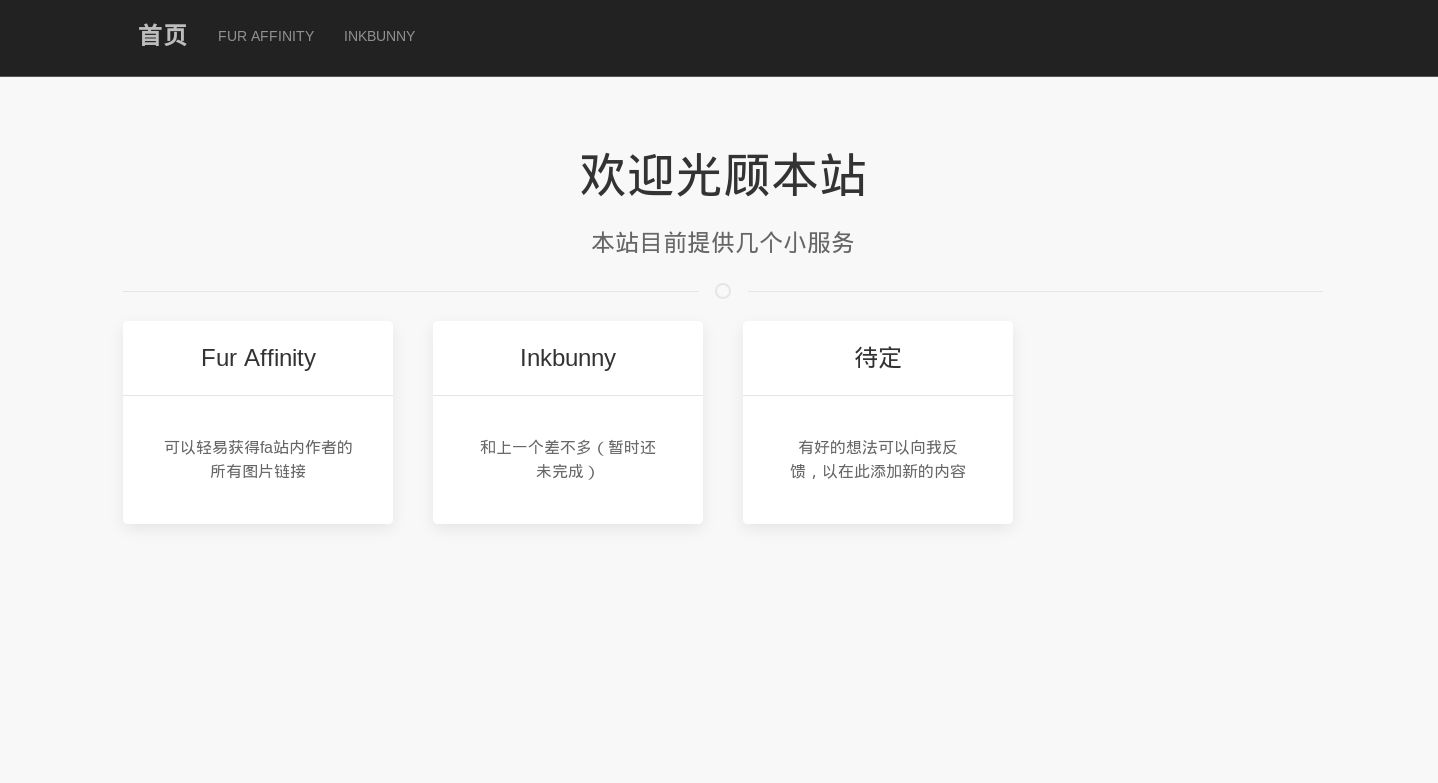Viewport: 1438px width, 783px height.
Task: Open FUR AFFINITY in the top navigation
Action: click(x=266, y=36)
